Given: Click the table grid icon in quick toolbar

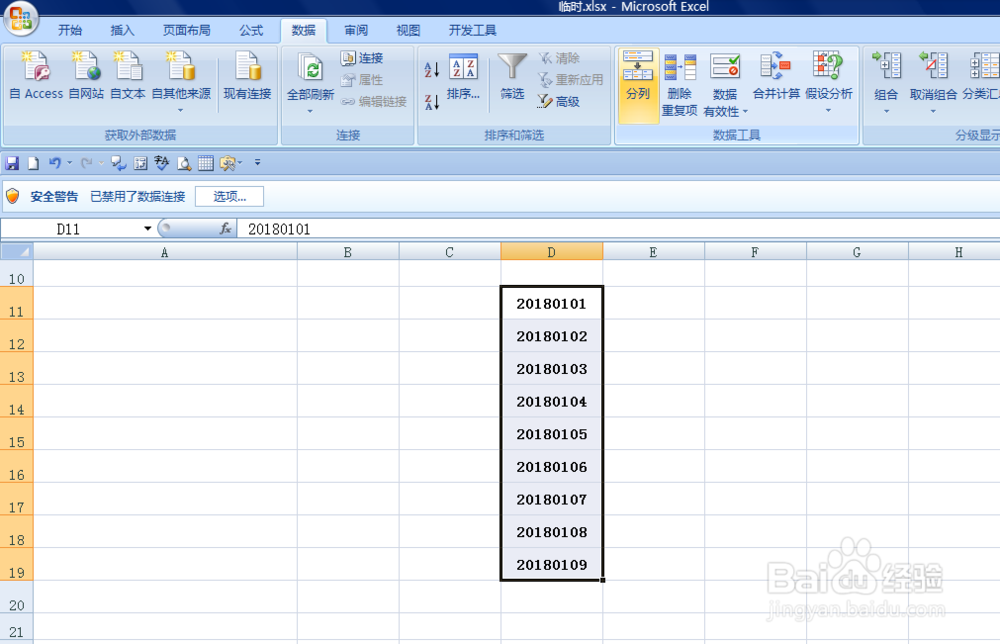Looking at the screenshot, I should (x=205, y=163).
